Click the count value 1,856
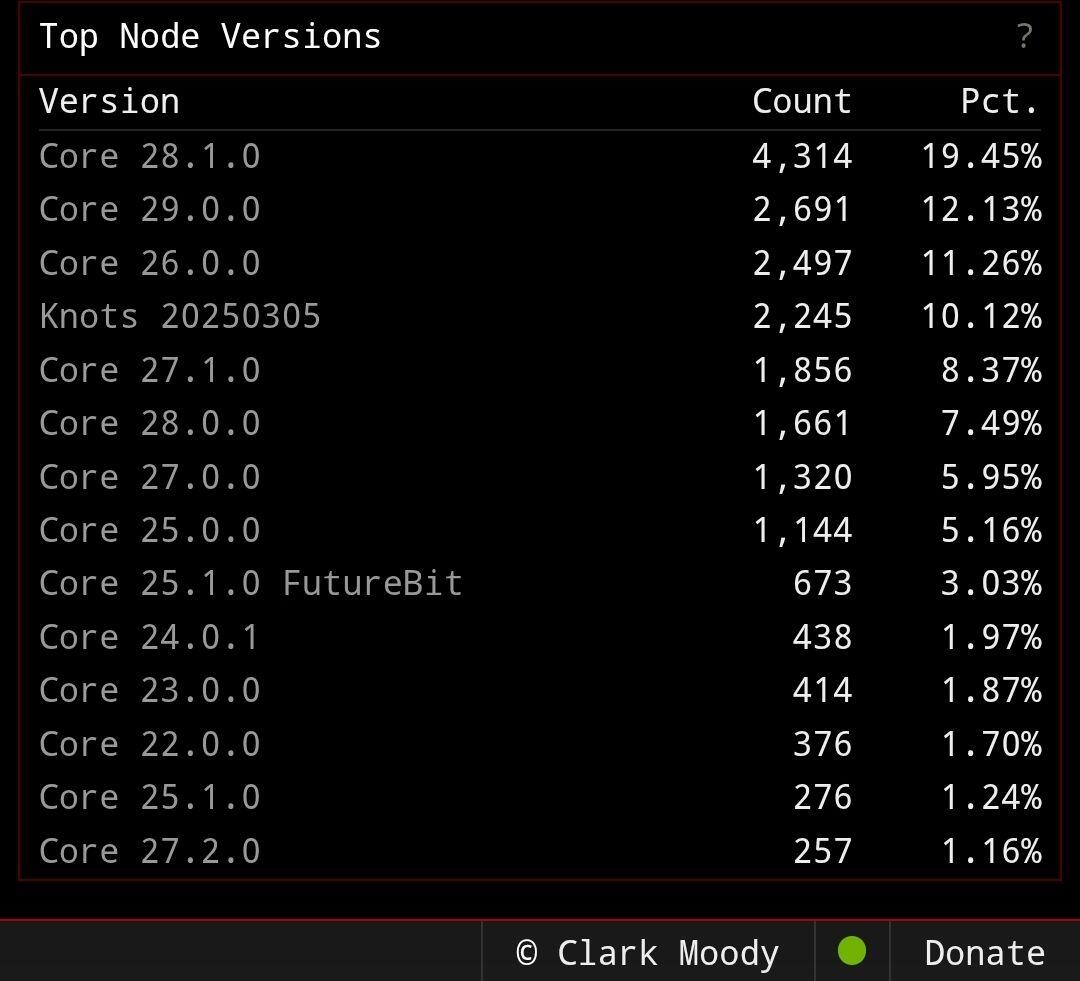Viewport: 1080px width, 981px height. point(802,371)
